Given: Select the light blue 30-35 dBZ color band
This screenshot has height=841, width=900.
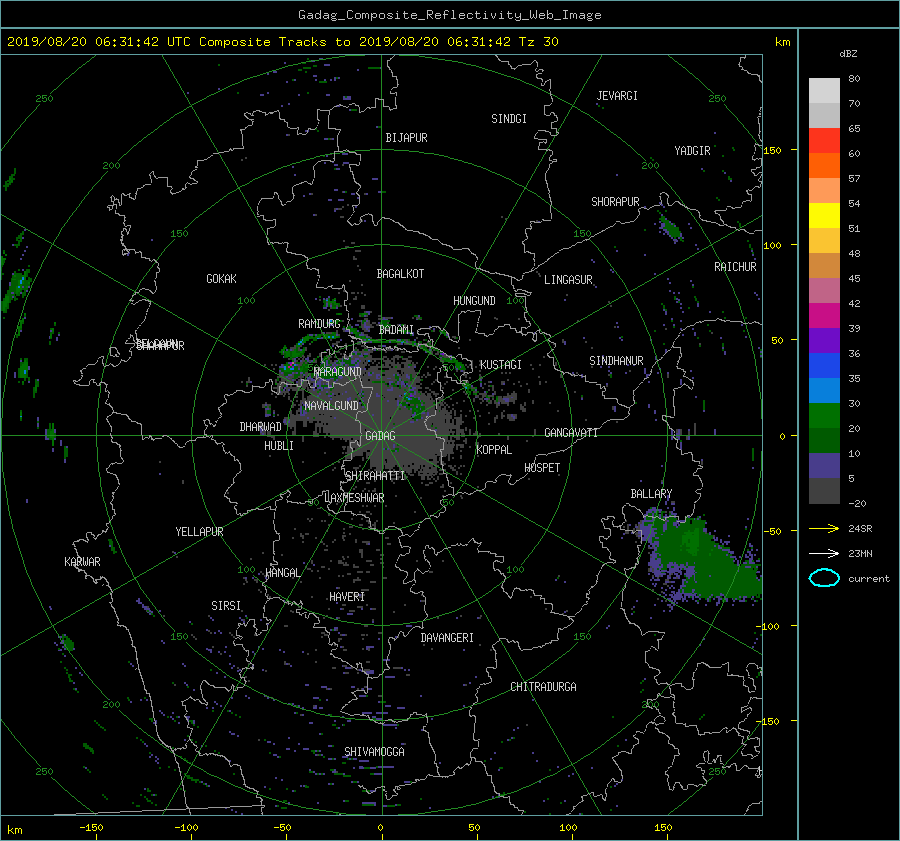Looking at the screenshot, I should (824, 390).
